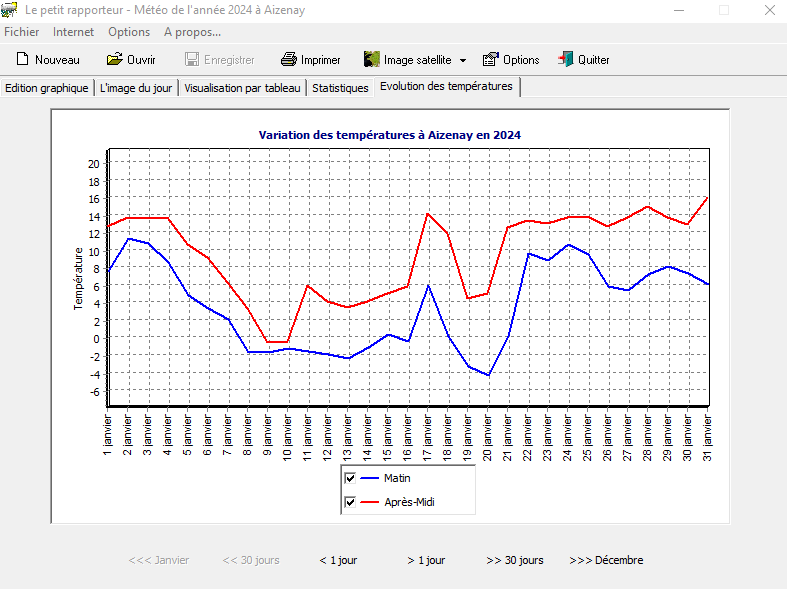
Task: Click the application icon in title bar
Action: (x=10, y=10)
